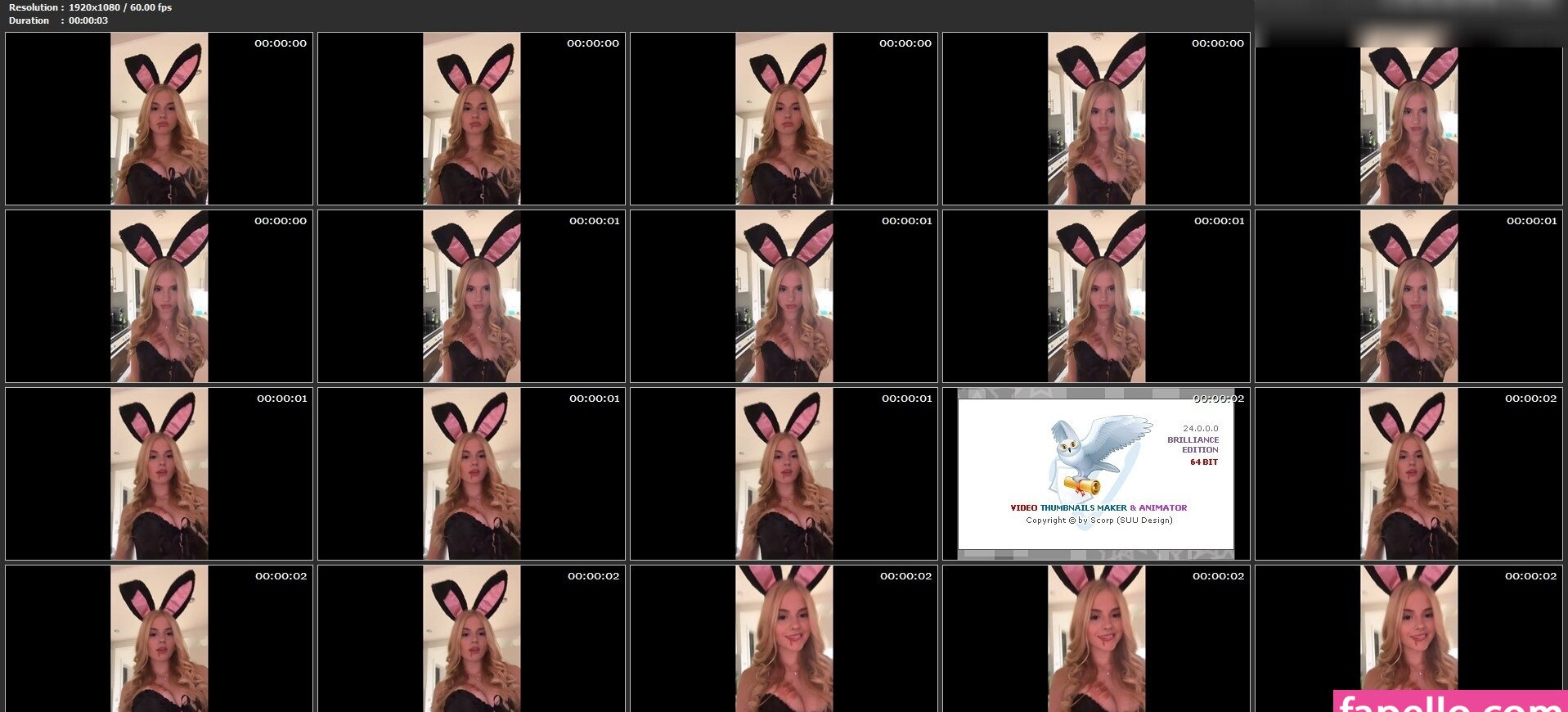Click the Duration 00:00:03 header text

pyautogui.click(x=58, y=20)
